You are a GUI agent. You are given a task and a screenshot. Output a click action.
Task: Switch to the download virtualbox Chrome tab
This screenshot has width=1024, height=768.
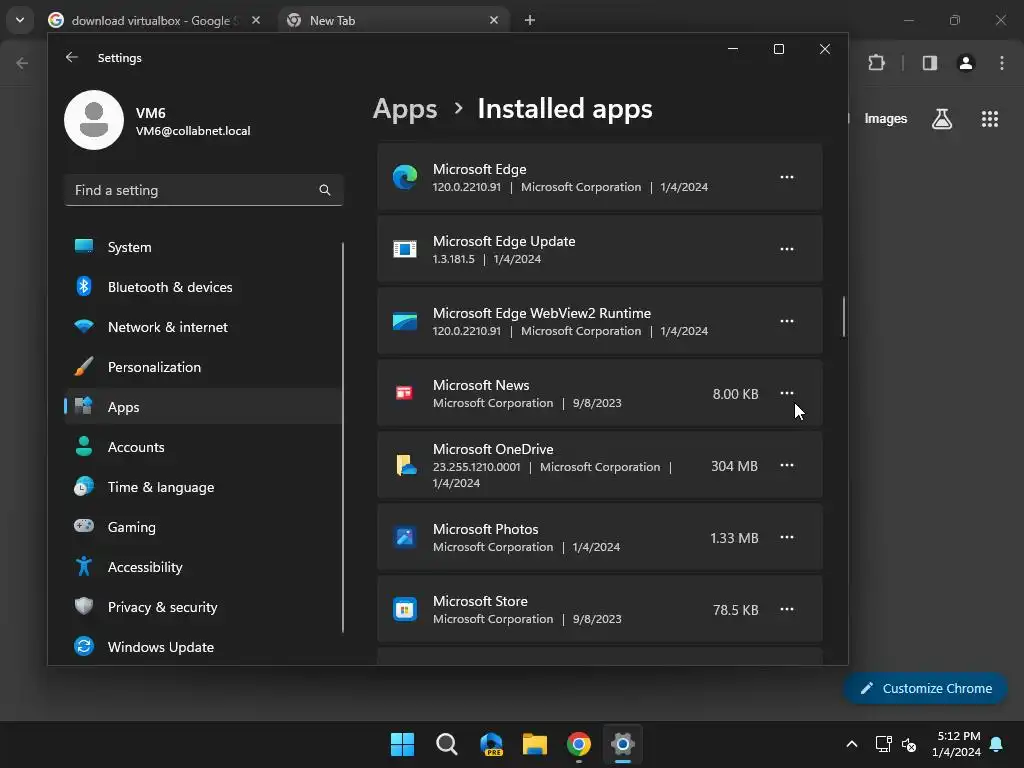point(155,20)
